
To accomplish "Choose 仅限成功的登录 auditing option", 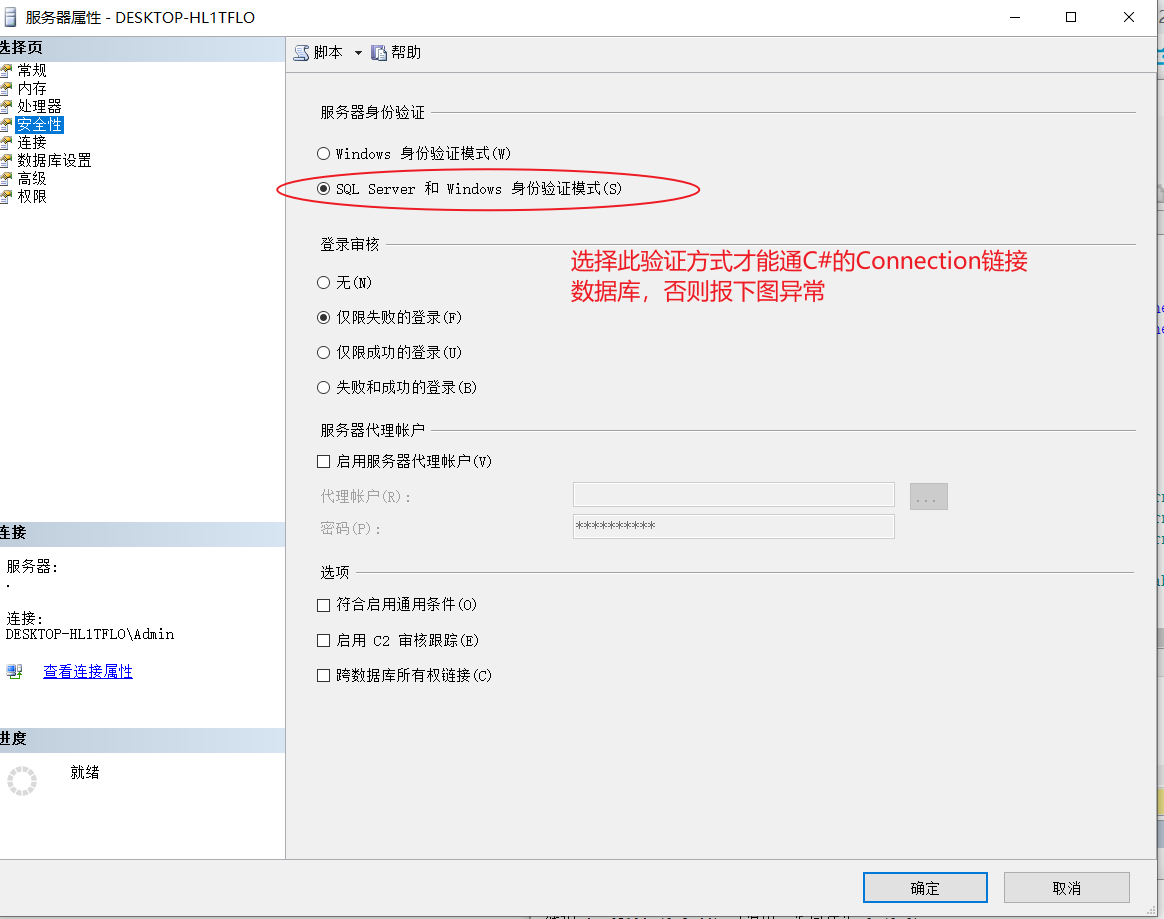I will [323, 353].
